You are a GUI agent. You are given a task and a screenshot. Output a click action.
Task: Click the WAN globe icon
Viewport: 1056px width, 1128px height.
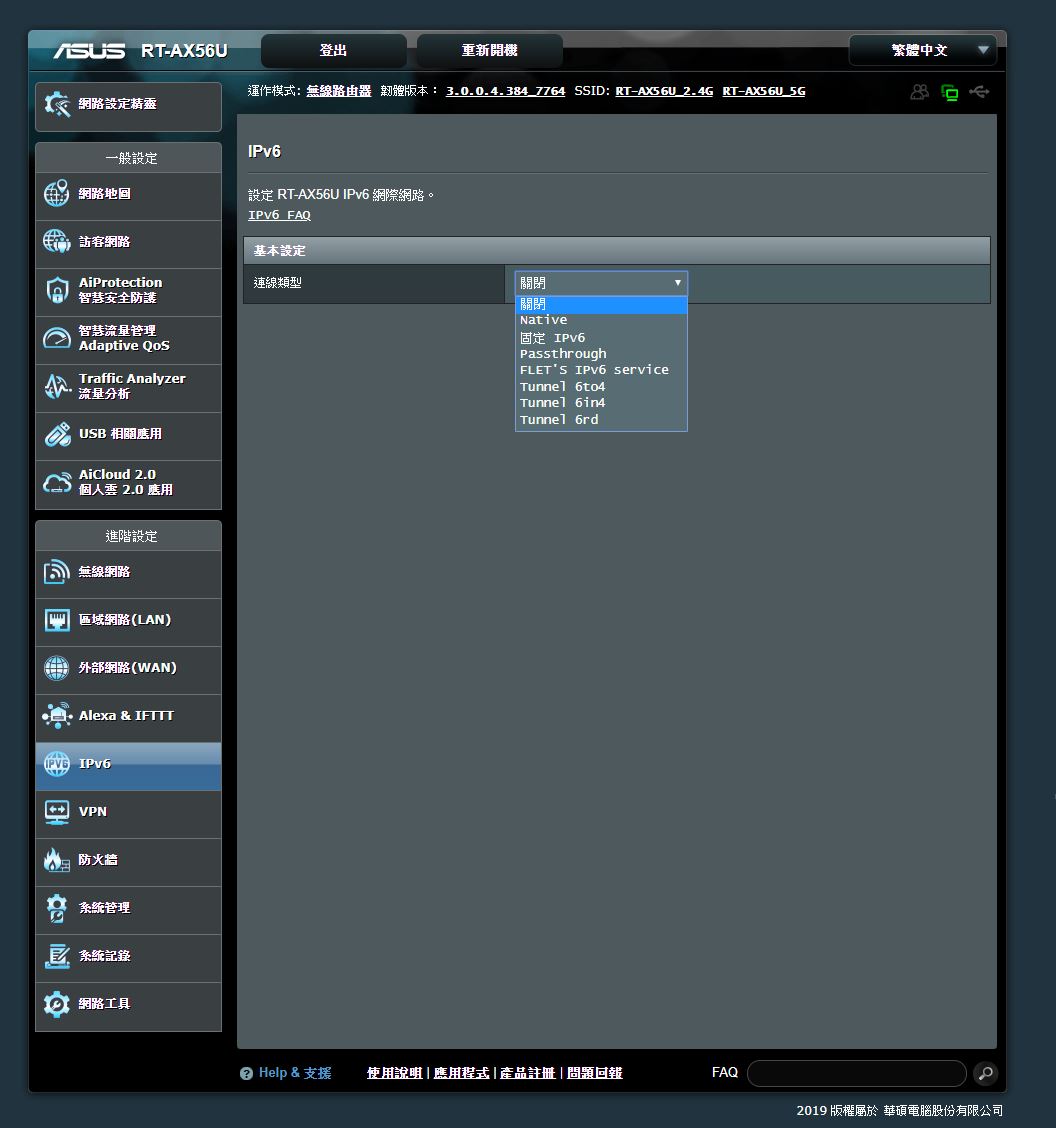coord(57,668)
